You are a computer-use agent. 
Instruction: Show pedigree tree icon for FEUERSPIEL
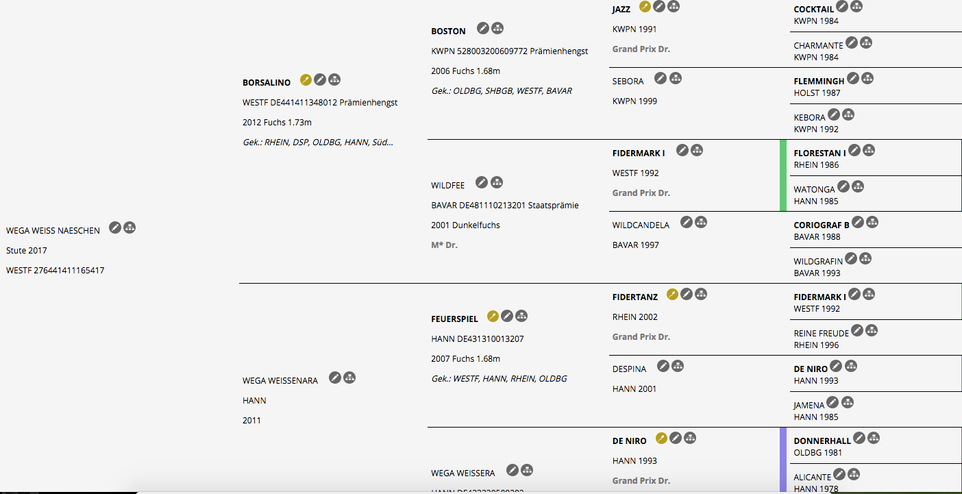(x=521, y=316)
